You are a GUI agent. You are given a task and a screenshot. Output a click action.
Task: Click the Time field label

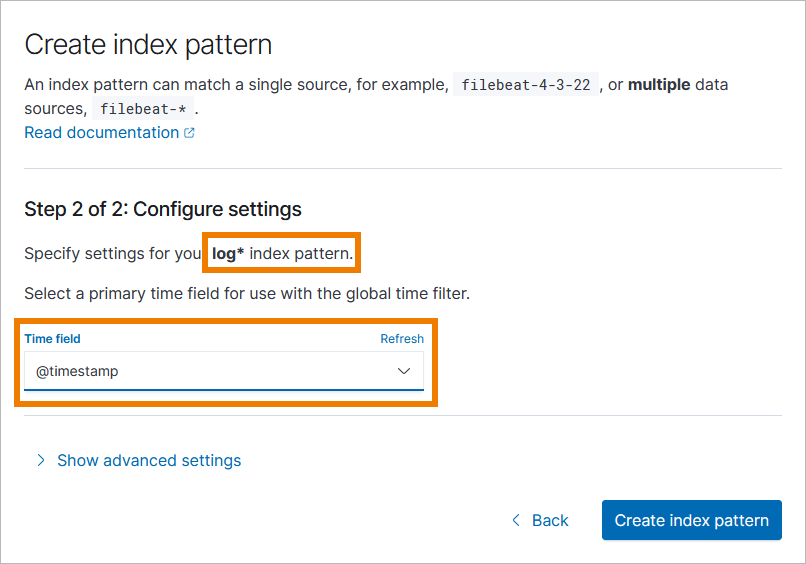(52, 339)
